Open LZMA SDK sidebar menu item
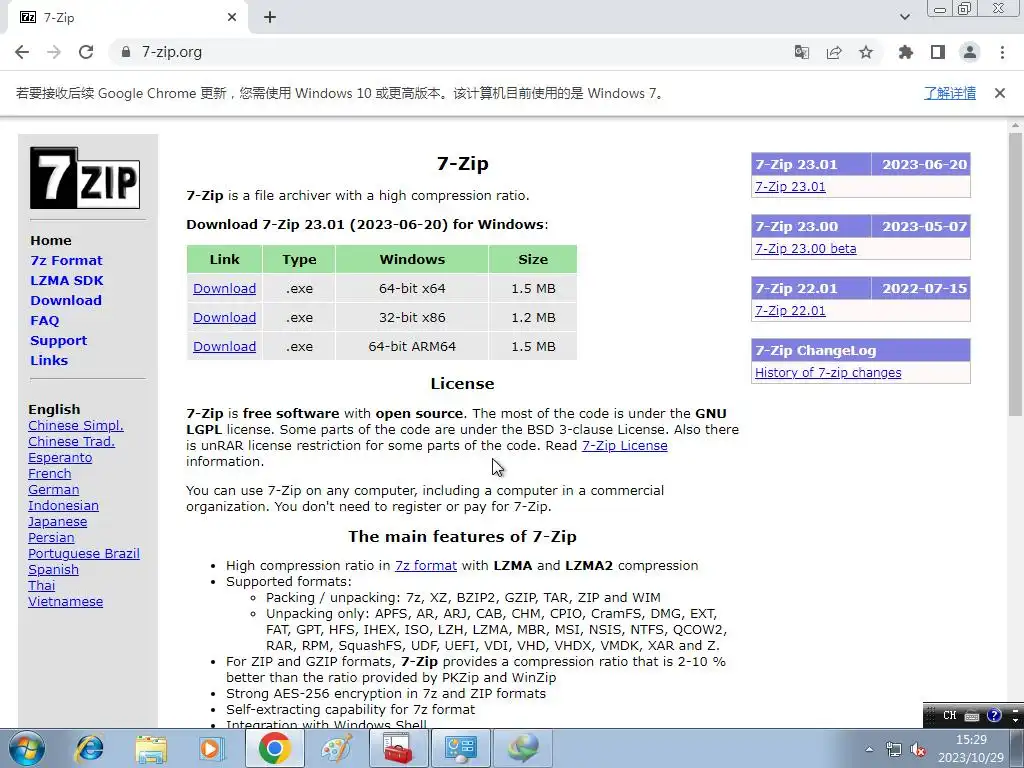The width and height of the screenshot is (1024, 768). coord(67,280)
